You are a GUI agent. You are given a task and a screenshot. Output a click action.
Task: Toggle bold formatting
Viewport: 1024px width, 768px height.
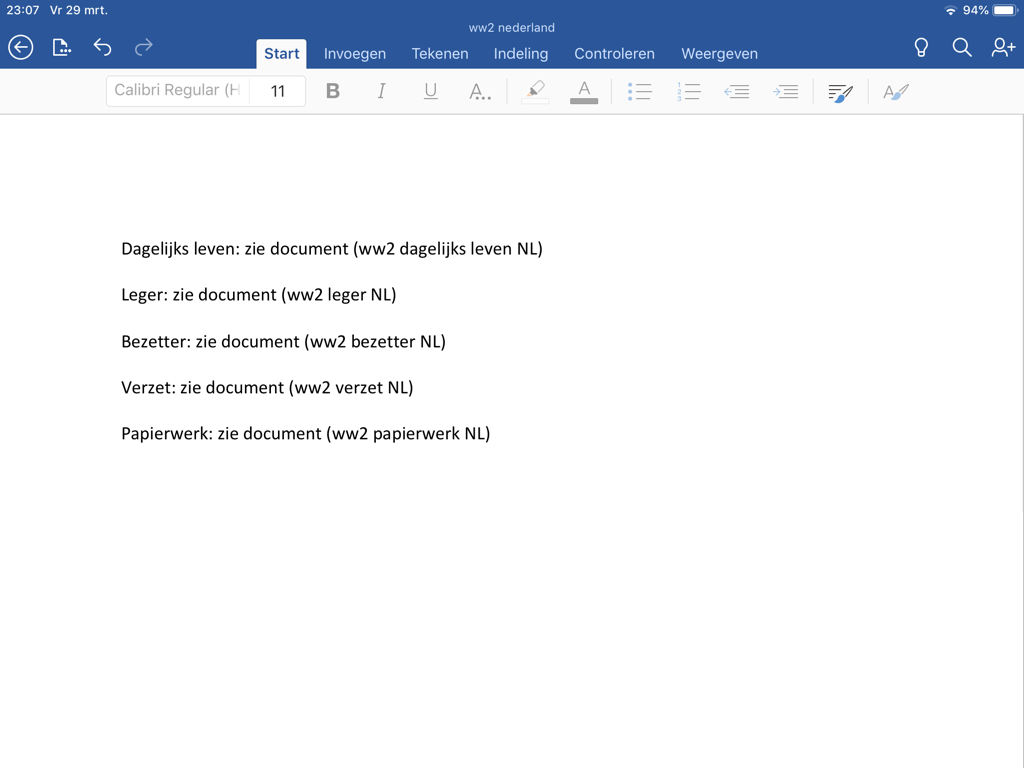[333, 91]
